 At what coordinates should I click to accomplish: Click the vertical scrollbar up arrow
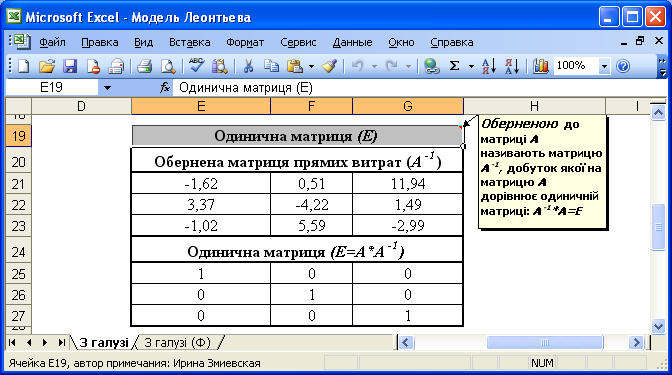coord(658,113)
